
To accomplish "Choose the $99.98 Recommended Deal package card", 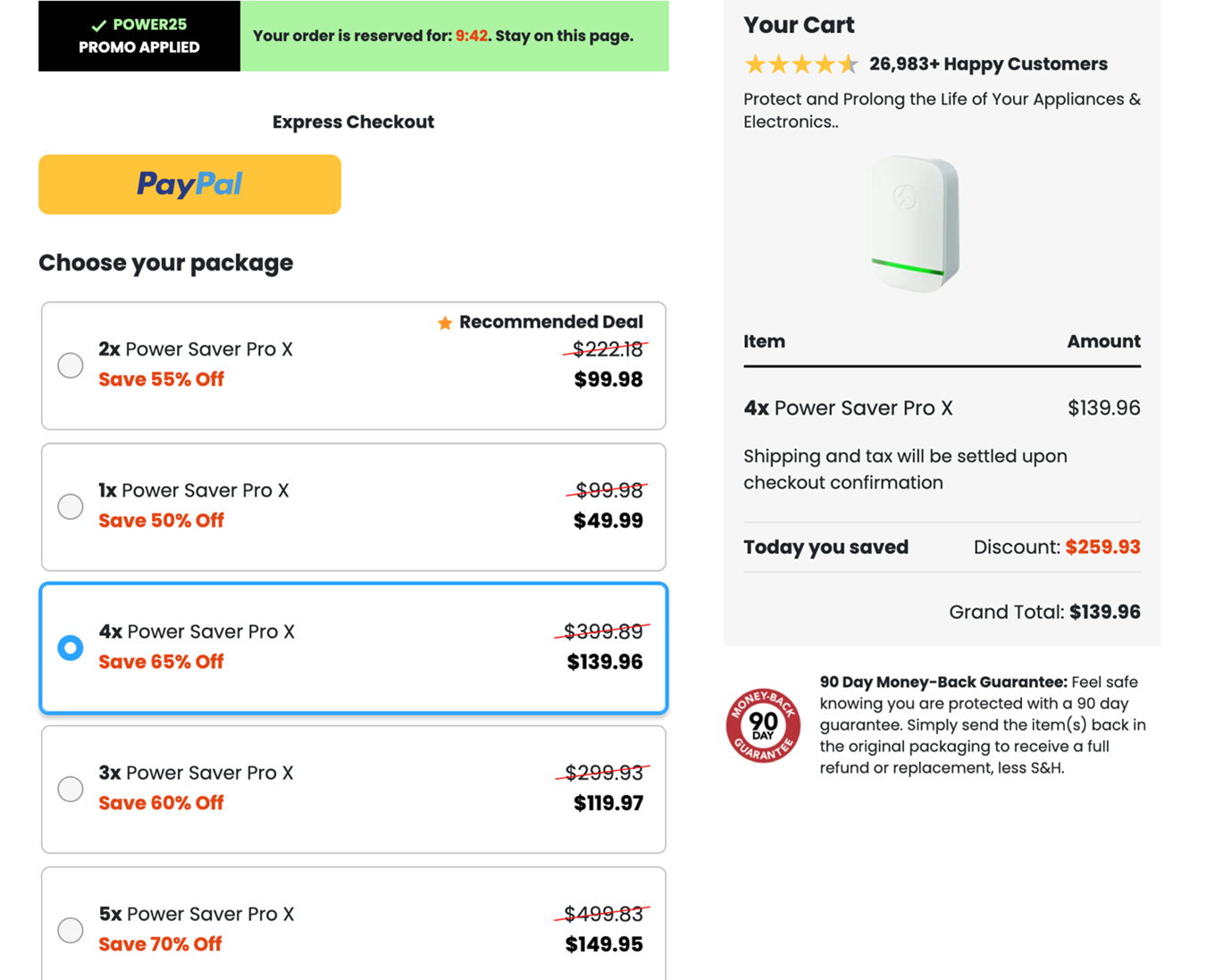I will coord(354,366).
